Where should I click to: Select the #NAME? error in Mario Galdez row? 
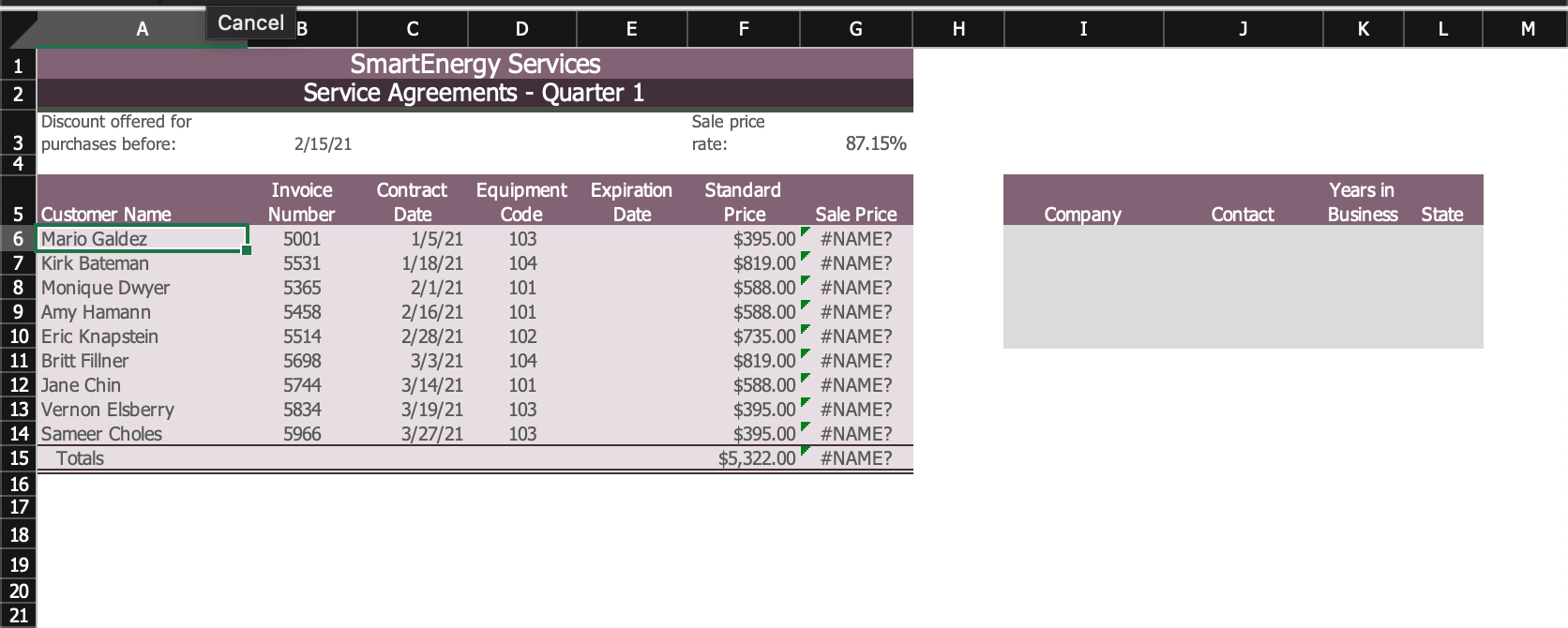[x=856, y=239]
